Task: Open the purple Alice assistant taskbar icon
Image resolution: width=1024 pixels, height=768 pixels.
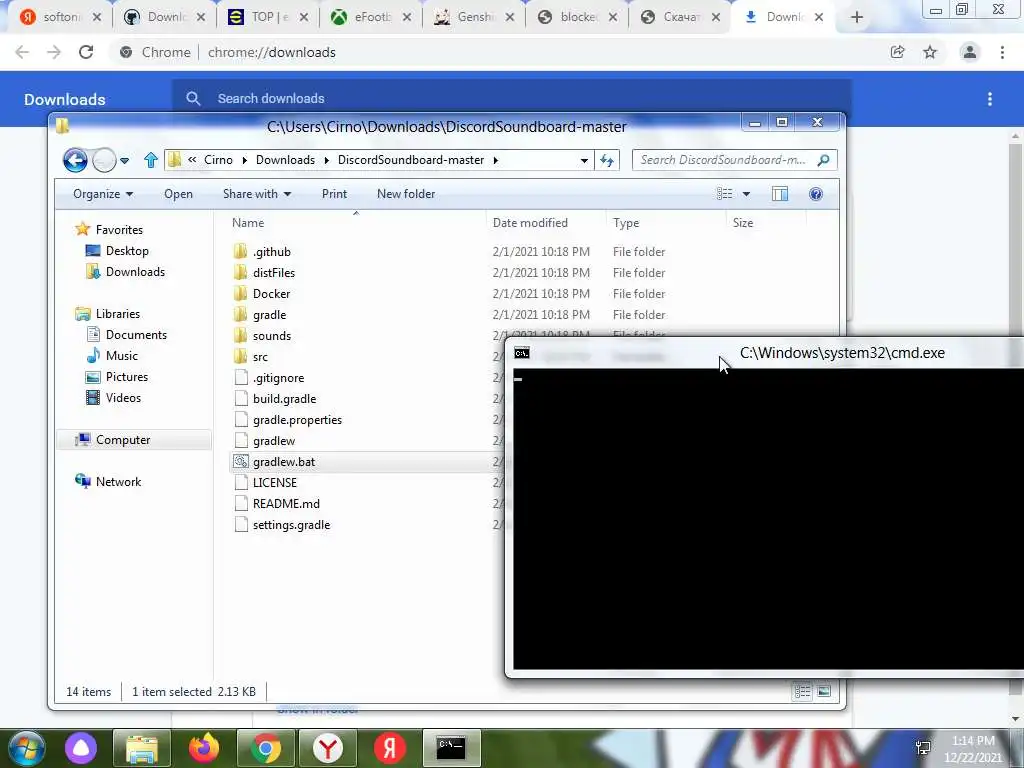Action: coord(81,748)
